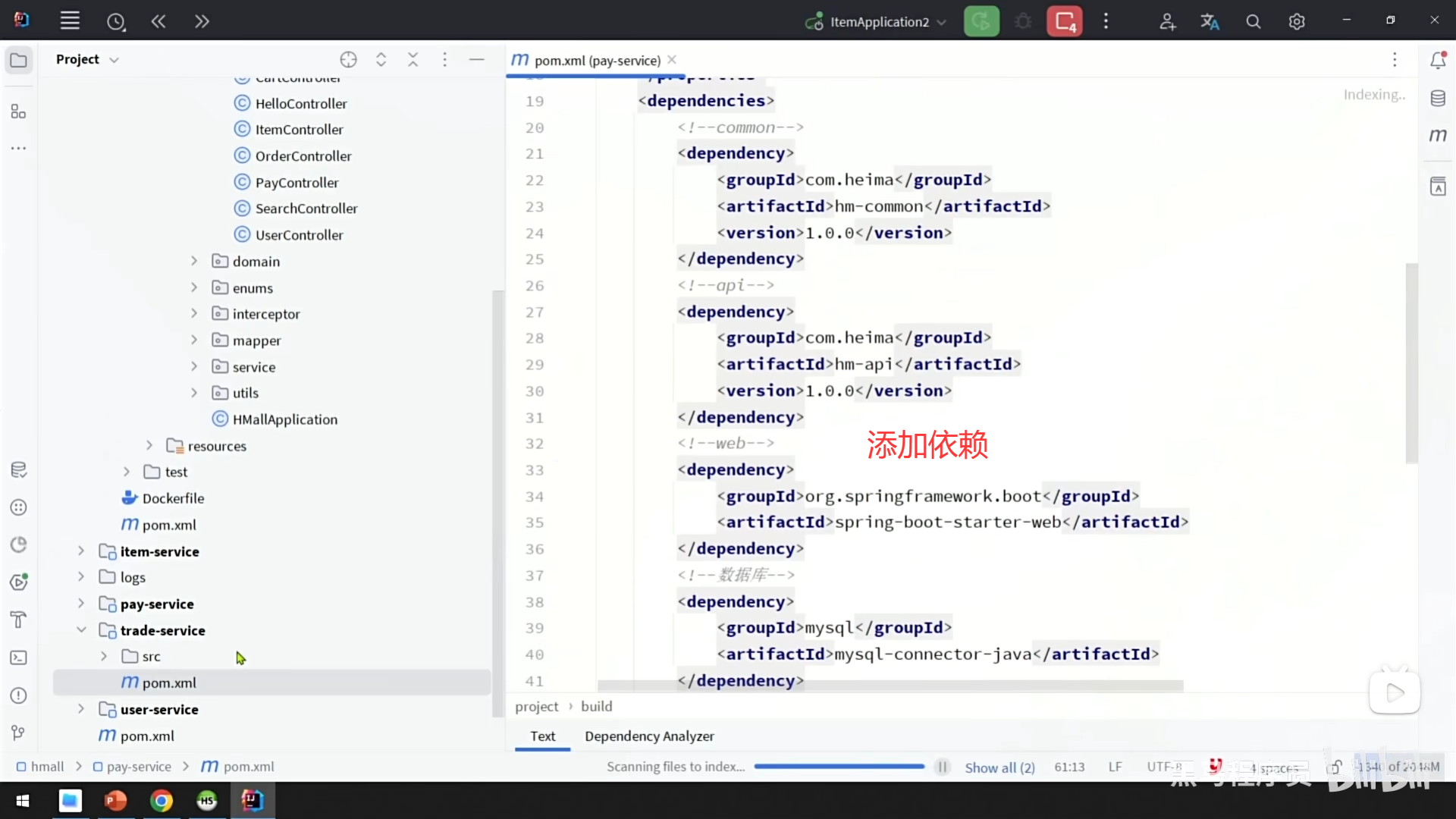Click the editor vertical scrollbar
This screenshot has height=819, width=1456.
tap(1411, 364)
